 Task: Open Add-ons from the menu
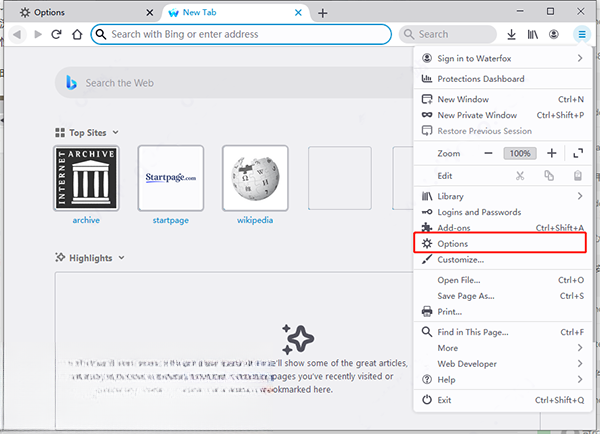coord(502,228)
